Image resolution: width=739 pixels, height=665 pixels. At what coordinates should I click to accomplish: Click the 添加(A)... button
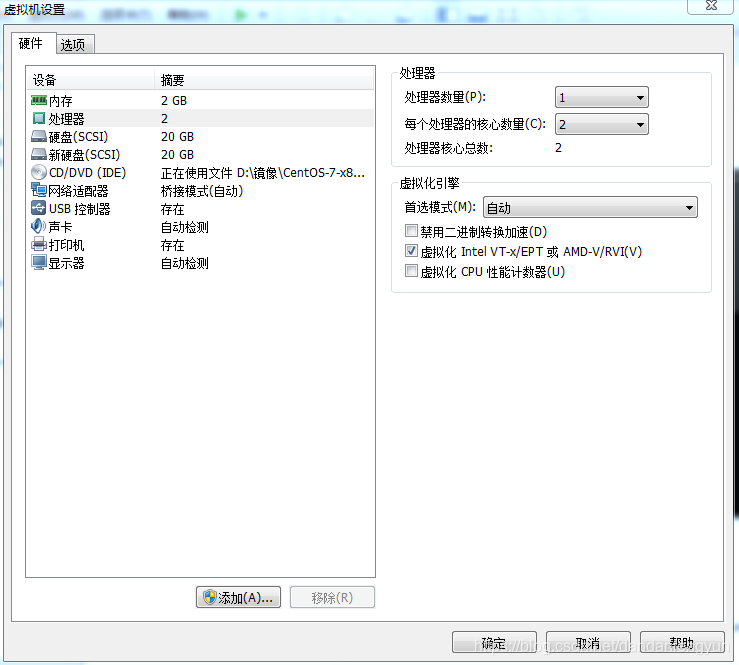coord(238,597)
